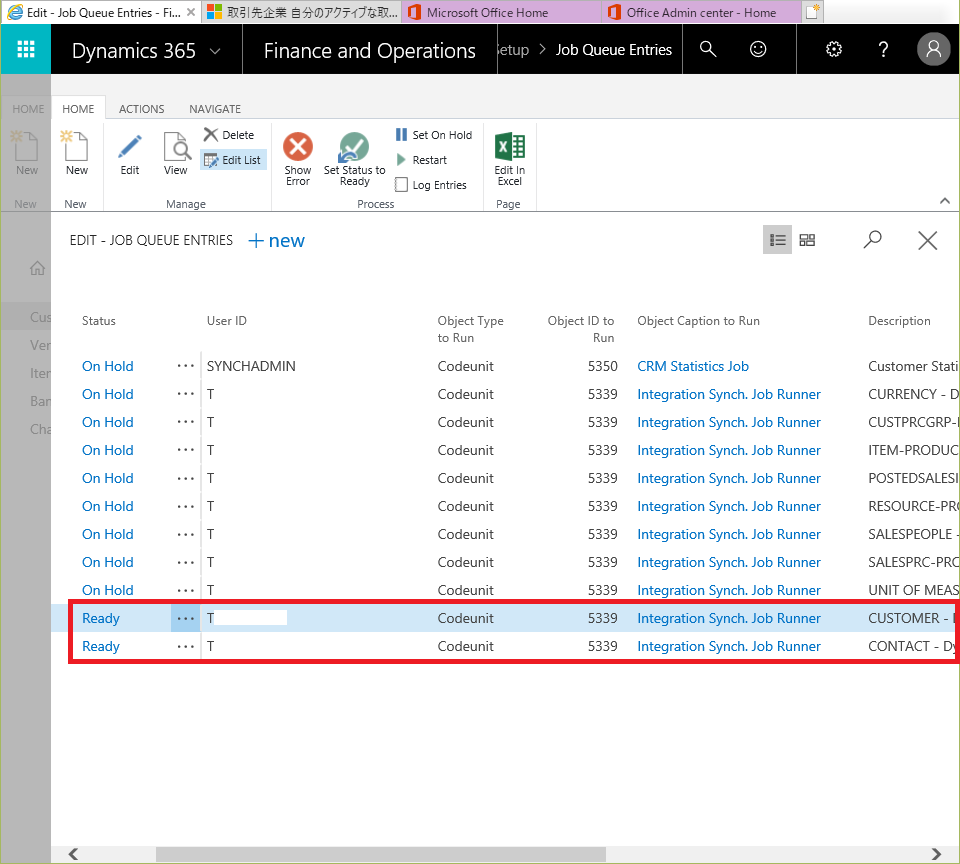
Task: Click Ready status of CONTACT row
Action: [x=101, y=647]
